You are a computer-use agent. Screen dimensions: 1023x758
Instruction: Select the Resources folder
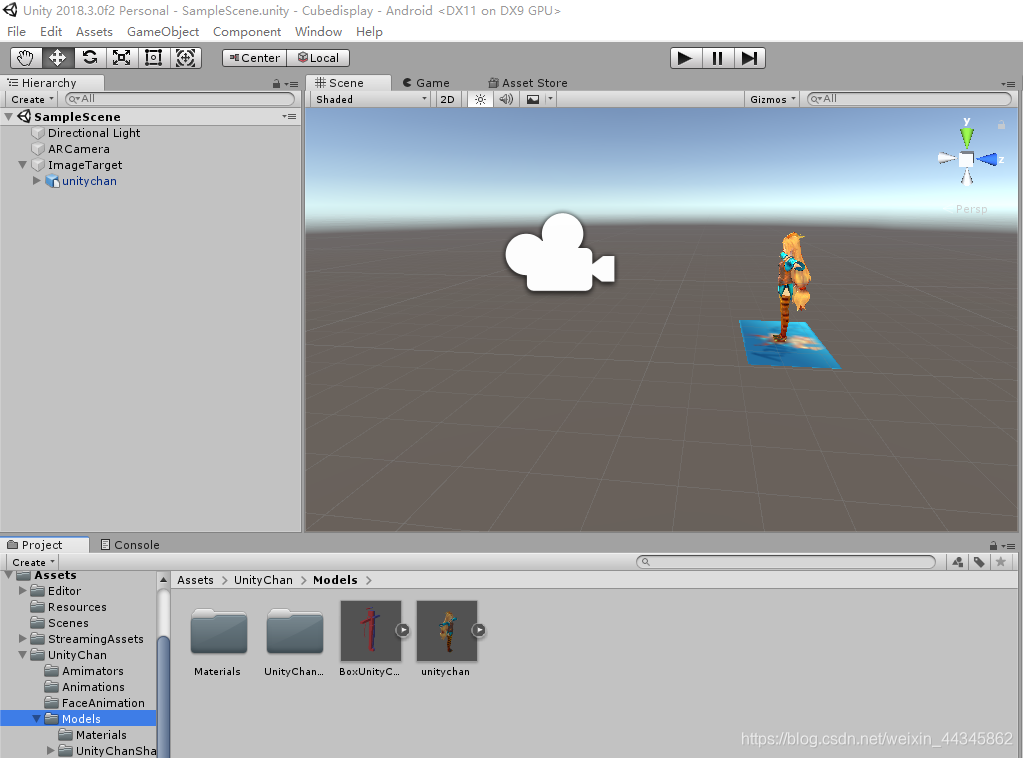[77, 607]
